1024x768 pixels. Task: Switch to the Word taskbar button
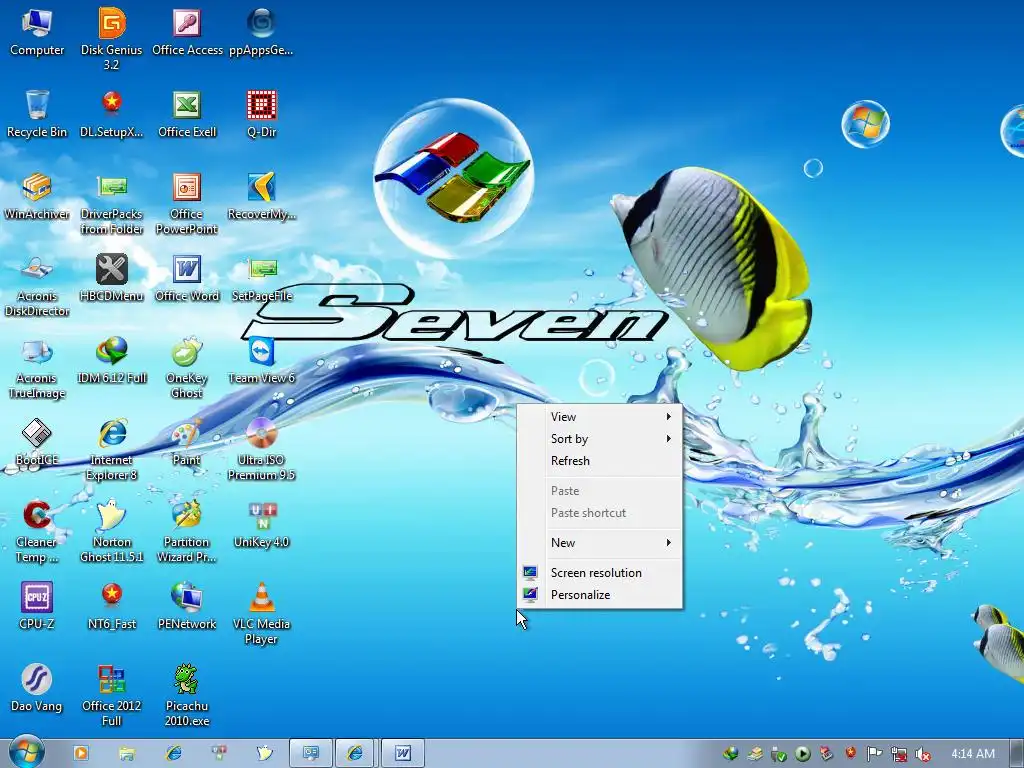coord(402,754)
